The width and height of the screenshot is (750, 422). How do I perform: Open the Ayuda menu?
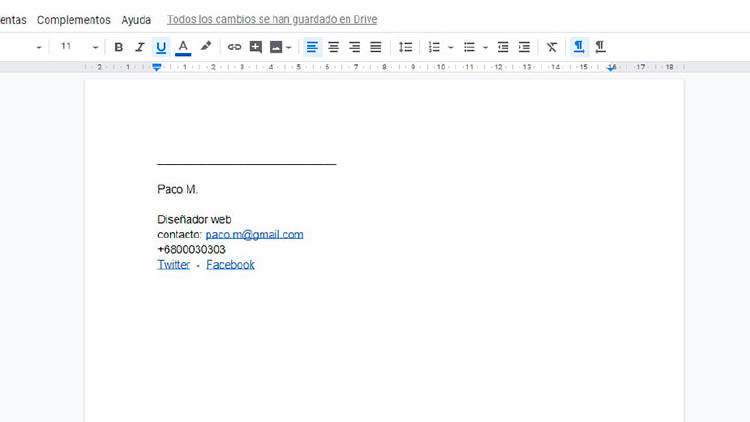pos(136,20)
